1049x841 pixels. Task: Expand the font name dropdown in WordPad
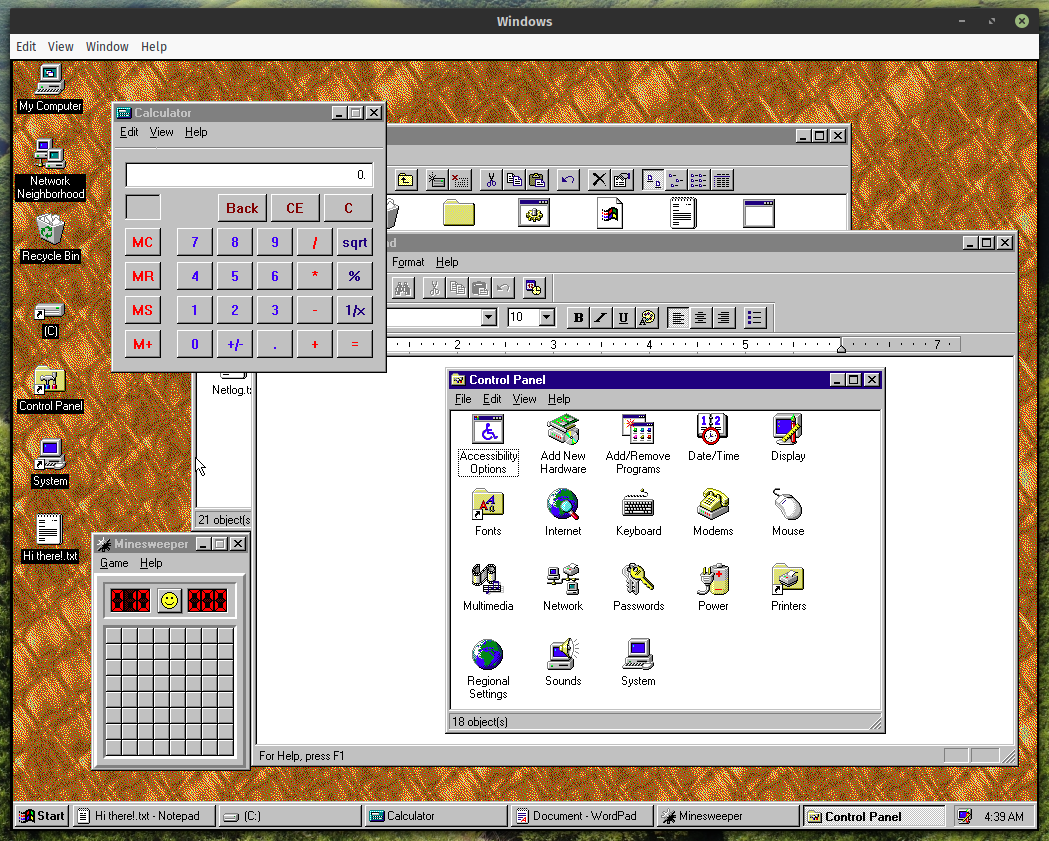point(489,317)
